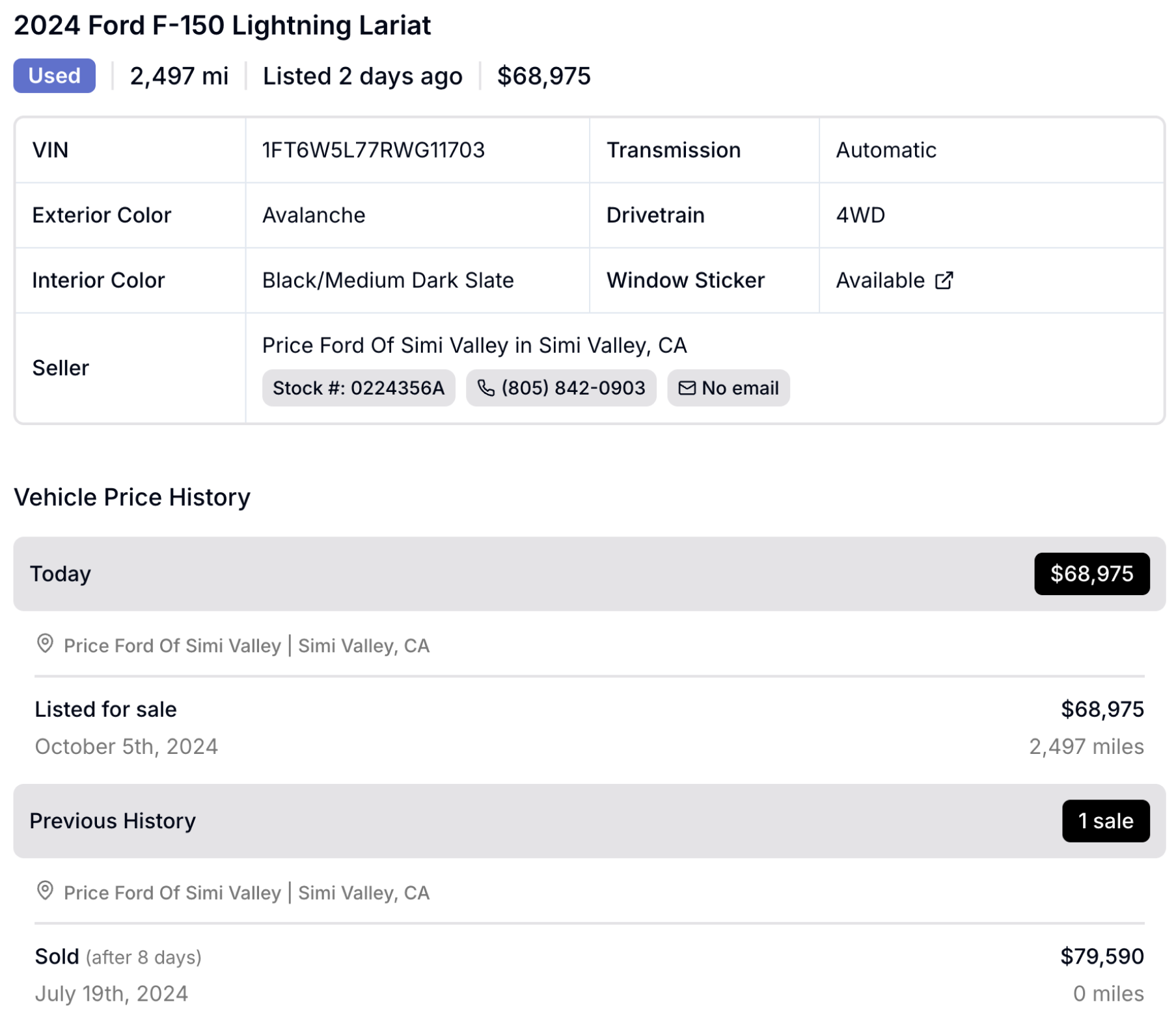Screen dimensions: 1176x1015
Task: Expand the Previous History section header
Action: coord(589,820)
